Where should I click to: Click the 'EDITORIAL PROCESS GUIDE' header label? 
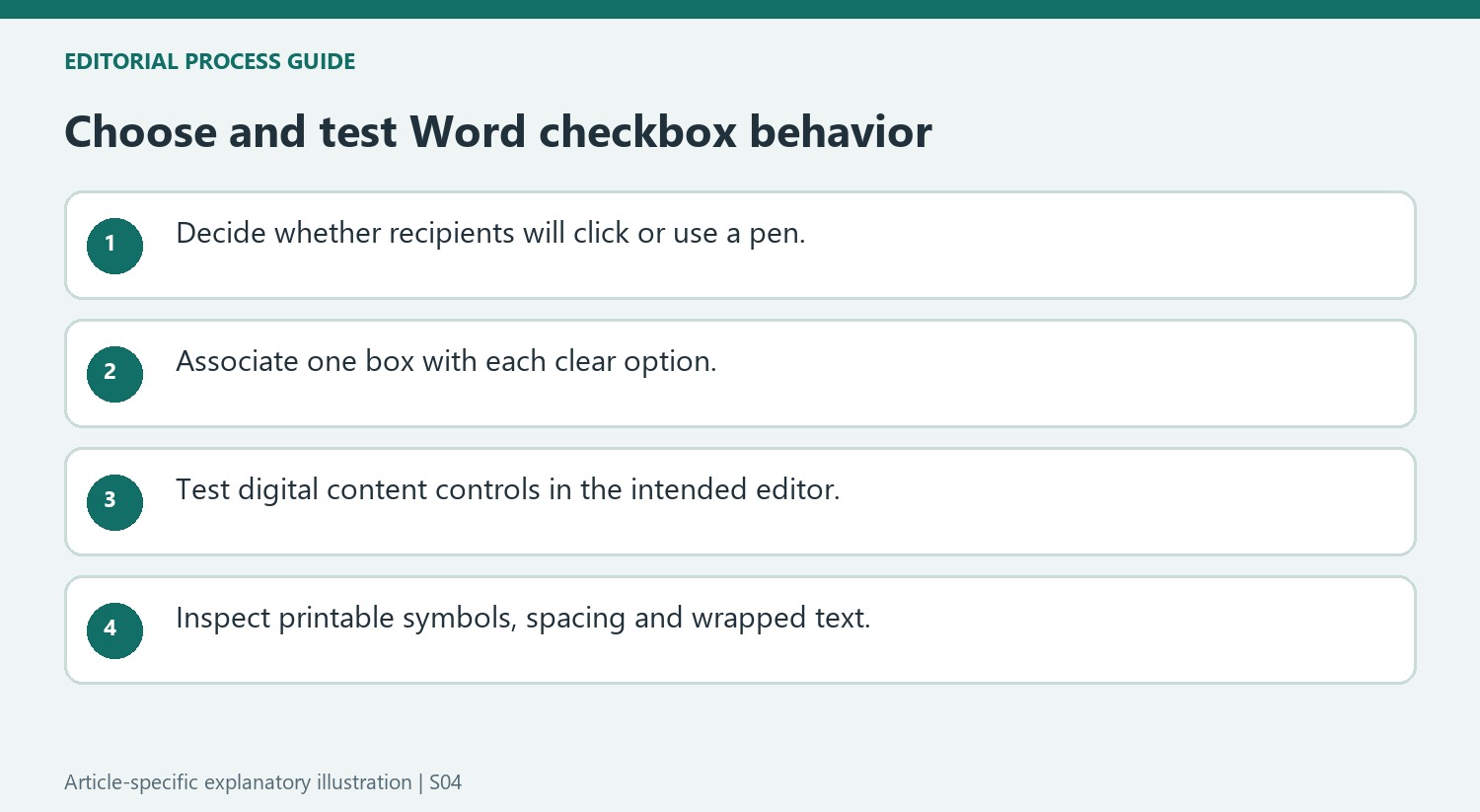[209, 61]
